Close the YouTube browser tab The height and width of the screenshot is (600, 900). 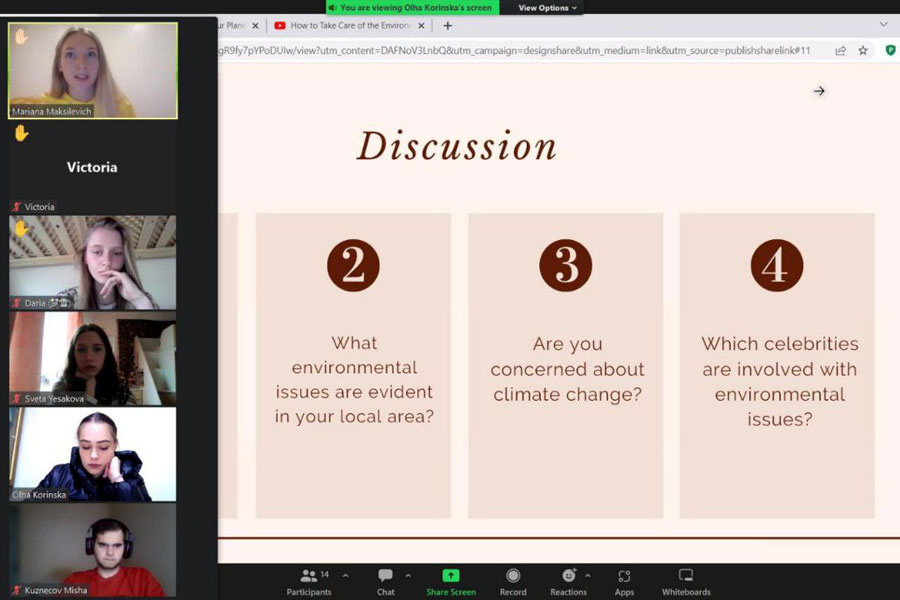coord(421,26)
